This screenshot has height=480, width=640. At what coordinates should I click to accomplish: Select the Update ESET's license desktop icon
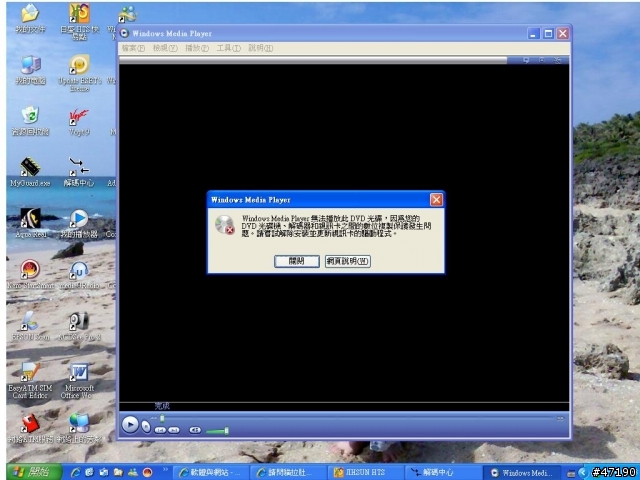80,73
